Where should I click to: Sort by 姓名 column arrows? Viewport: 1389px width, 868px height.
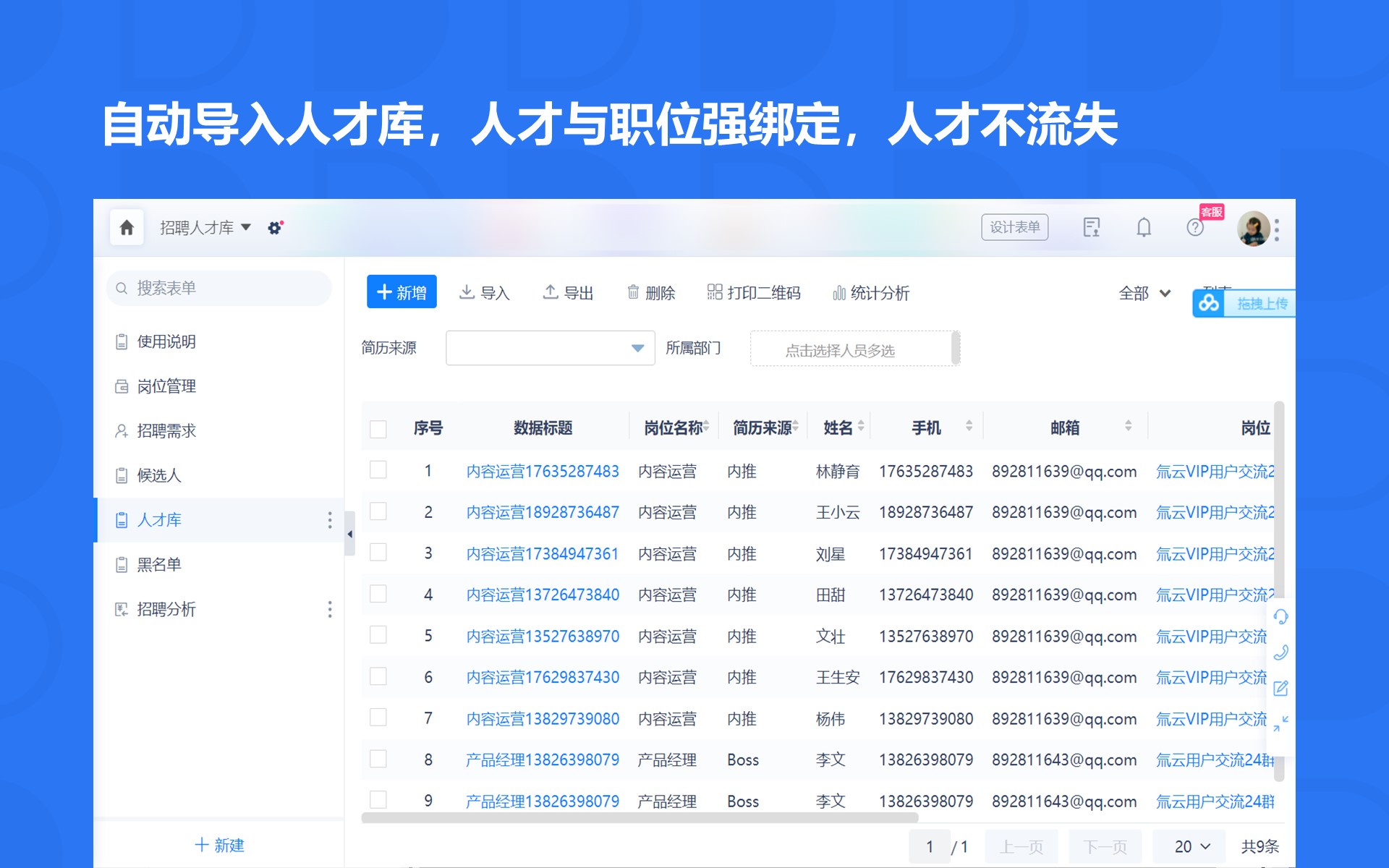861,426
